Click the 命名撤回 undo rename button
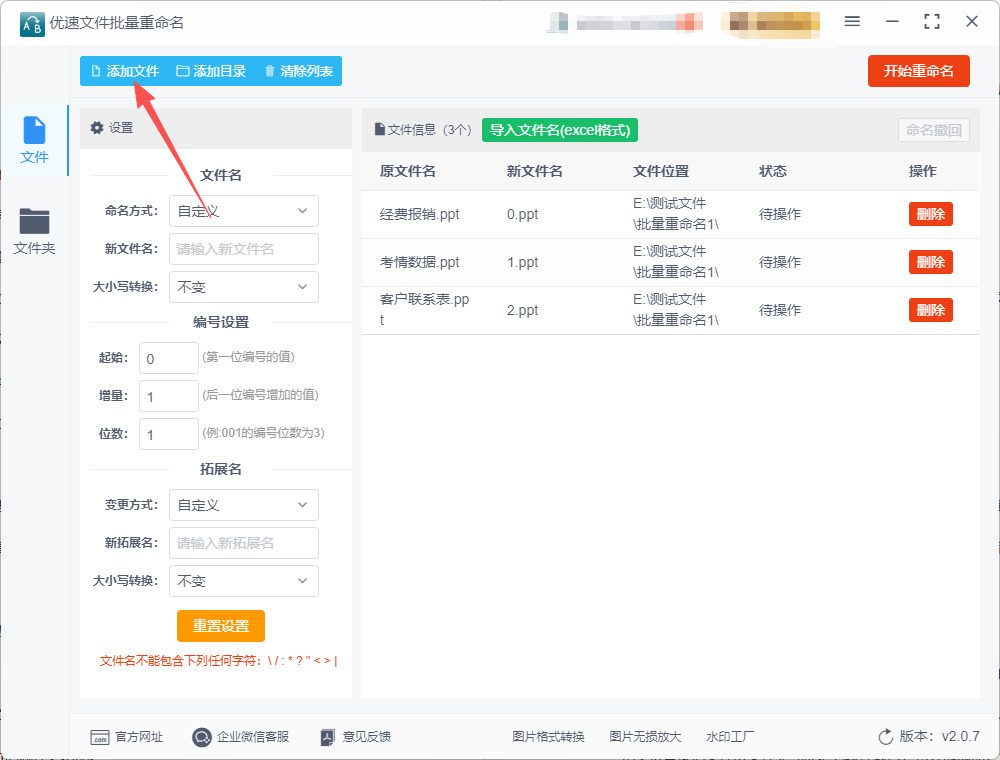The image size is (1000, 760). click(934, 130)
